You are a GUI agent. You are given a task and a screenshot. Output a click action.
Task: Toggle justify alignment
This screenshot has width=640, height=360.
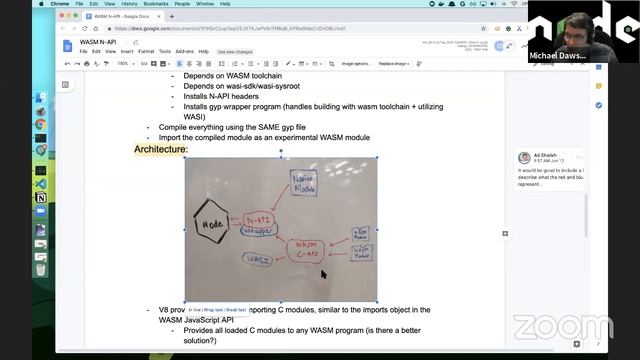[209, 64]
